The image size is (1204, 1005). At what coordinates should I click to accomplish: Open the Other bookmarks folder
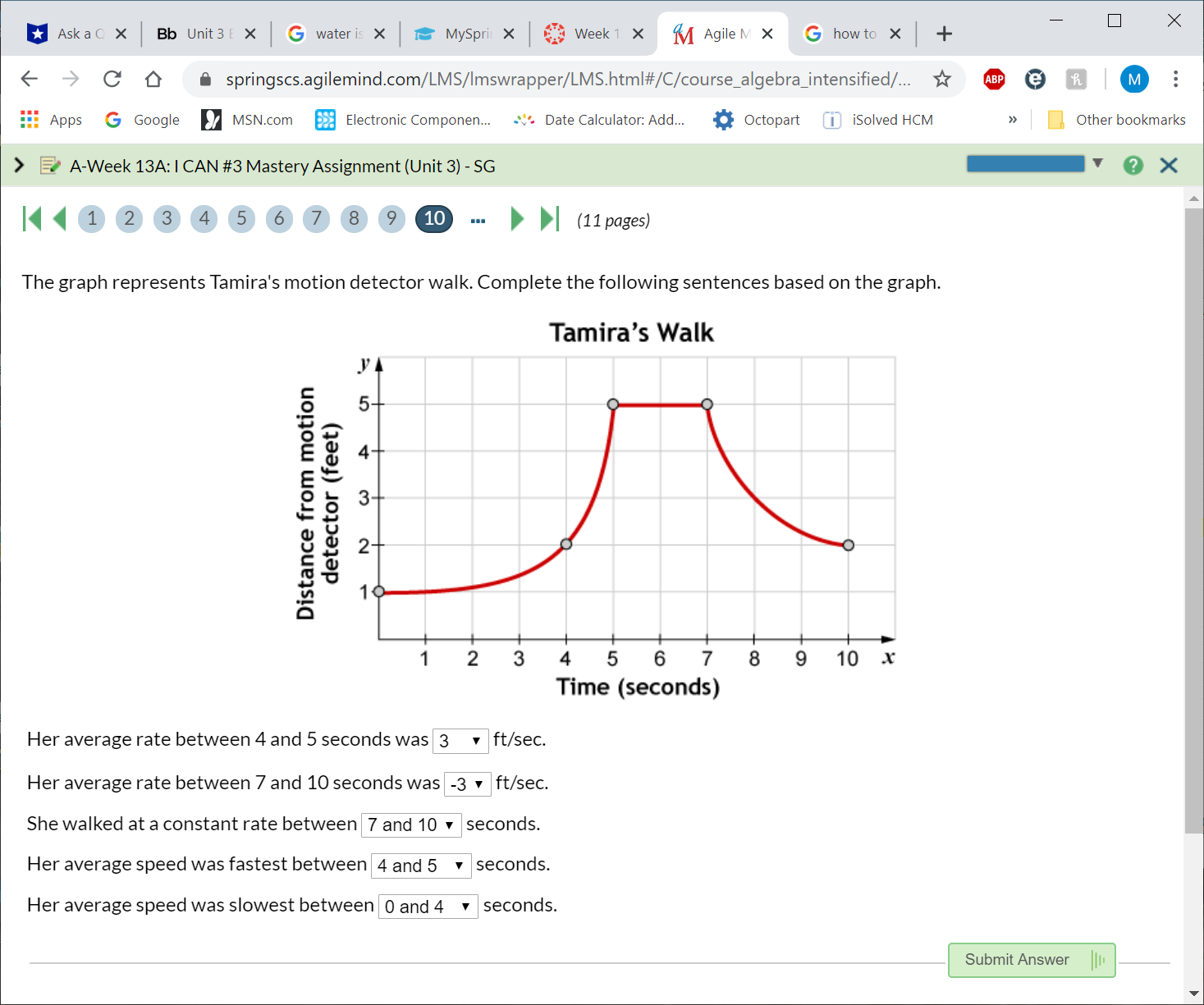click(1117, 120)
